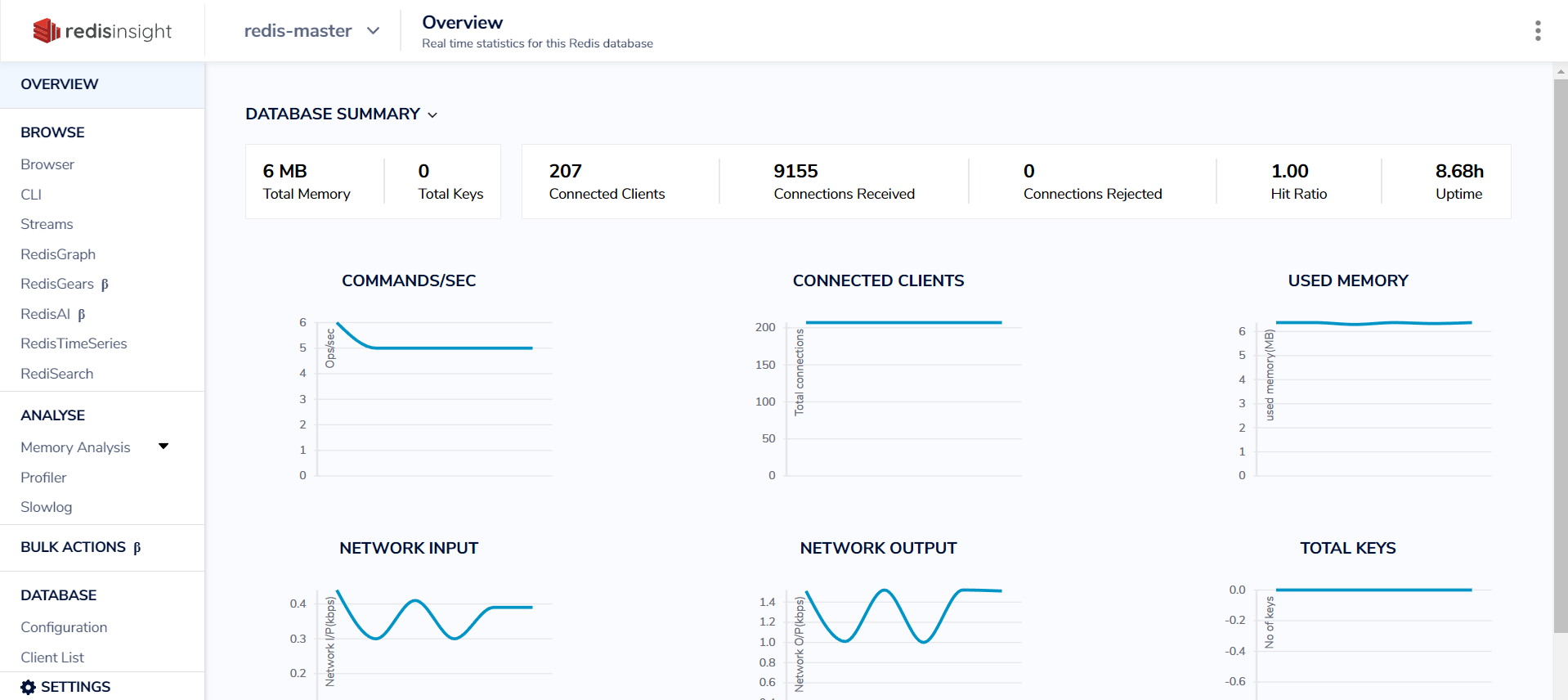Open database Configuration
The height and width of the screenshot is (700, 1568).
(64, 627)
